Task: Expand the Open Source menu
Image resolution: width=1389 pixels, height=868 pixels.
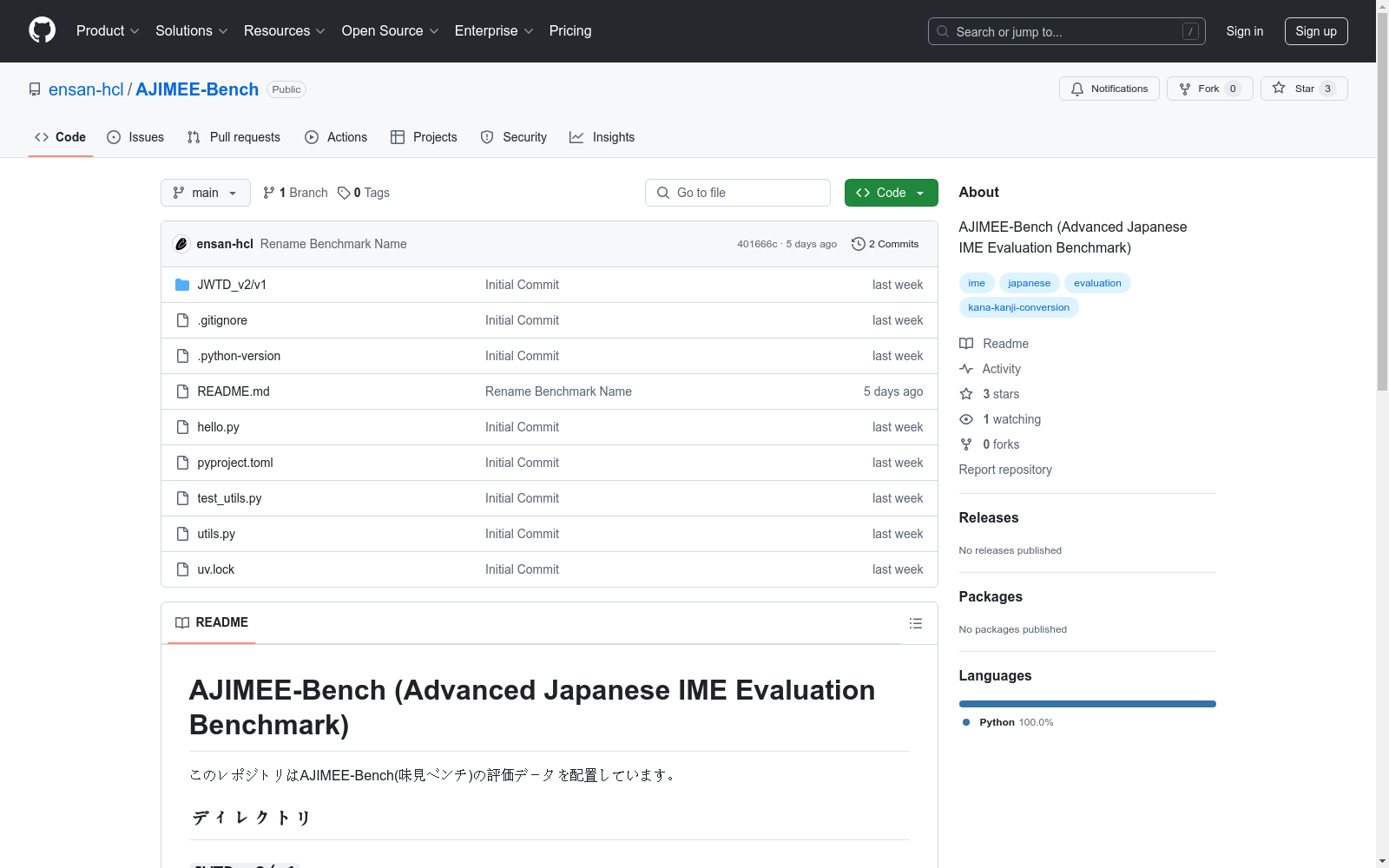Action: click(391, 31)
